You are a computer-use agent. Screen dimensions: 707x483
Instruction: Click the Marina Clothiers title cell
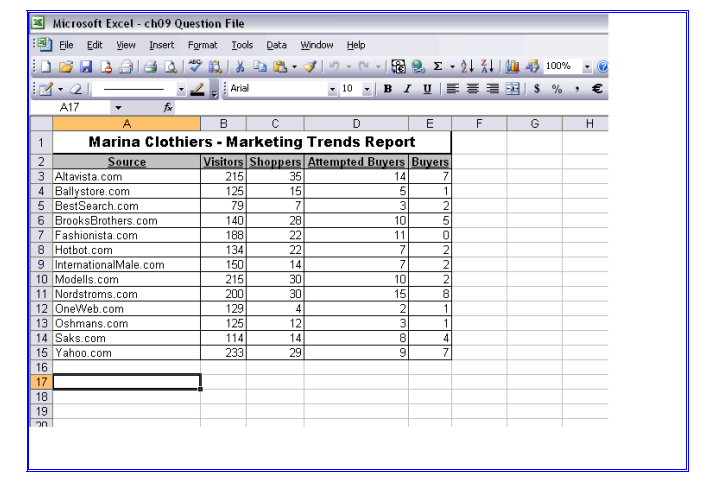tap(252, 143)
